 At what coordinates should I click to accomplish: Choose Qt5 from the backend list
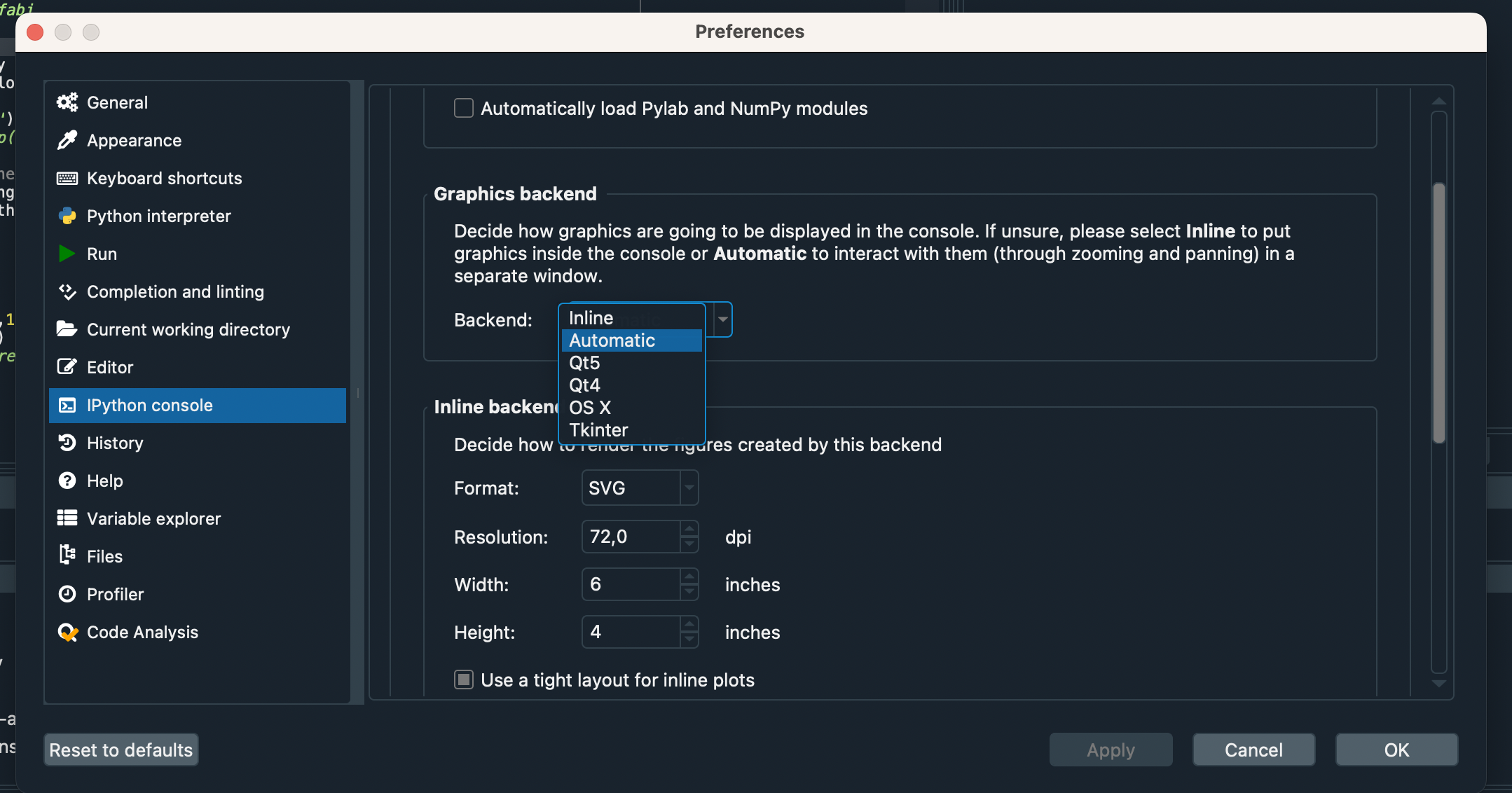point(584,363)
